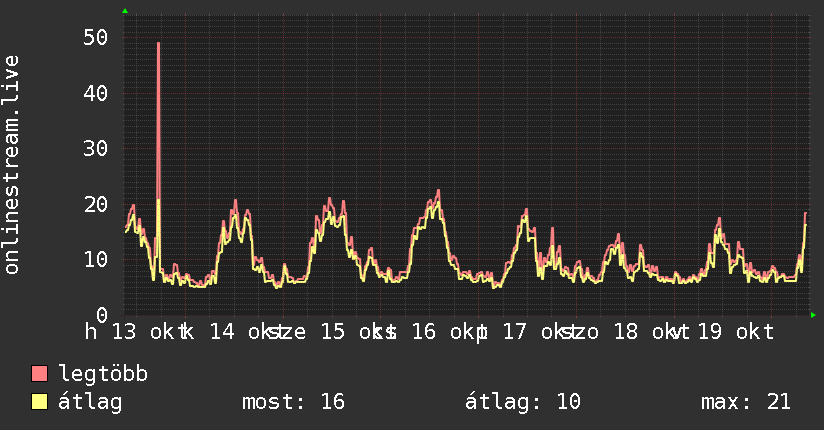
Task: Click y-axis label 10
Action: 96,259
